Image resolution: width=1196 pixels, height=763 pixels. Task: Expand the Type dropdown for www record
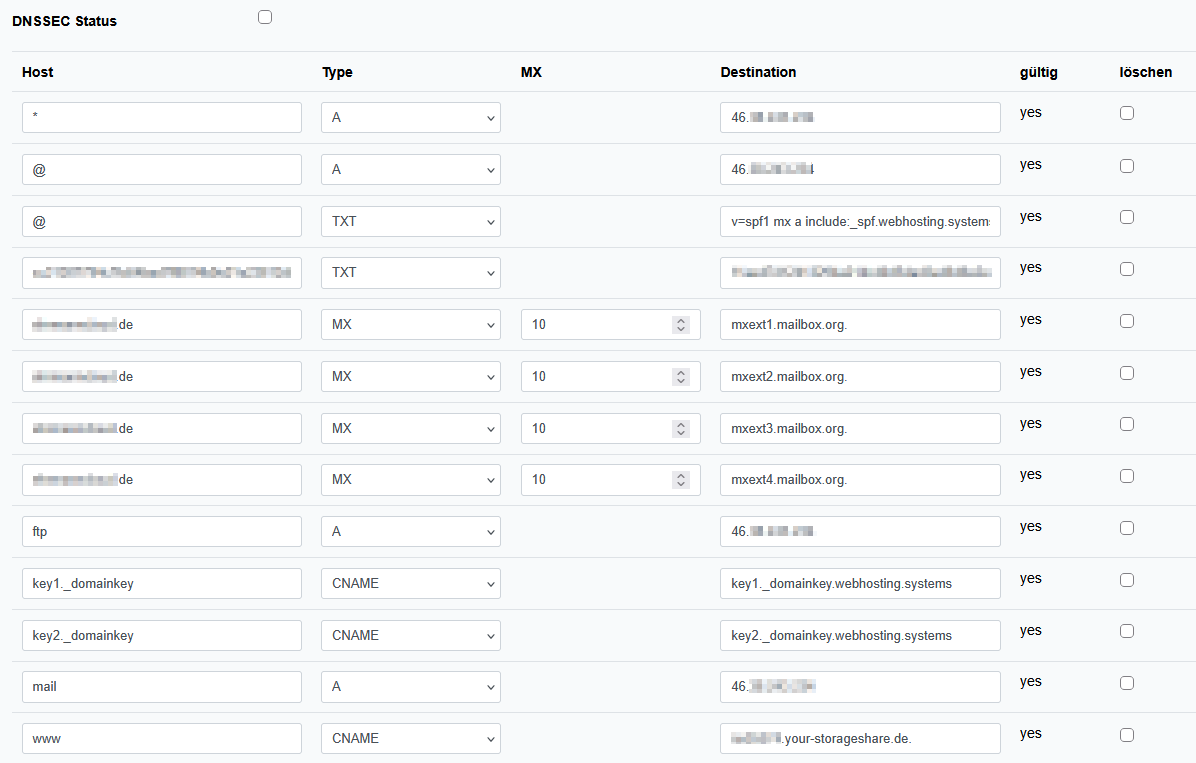pyautogui.click(x=410, y=739)
